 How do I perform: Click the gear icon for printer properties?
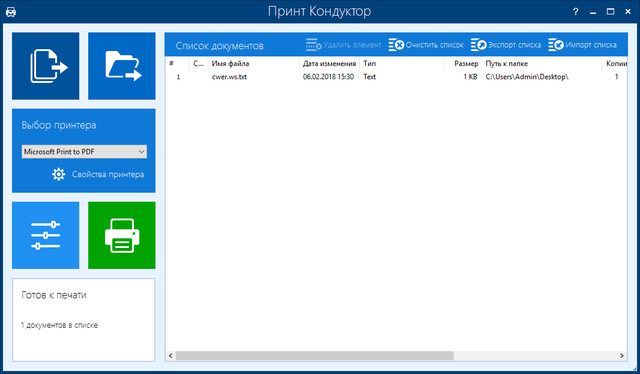coord(58,174)
